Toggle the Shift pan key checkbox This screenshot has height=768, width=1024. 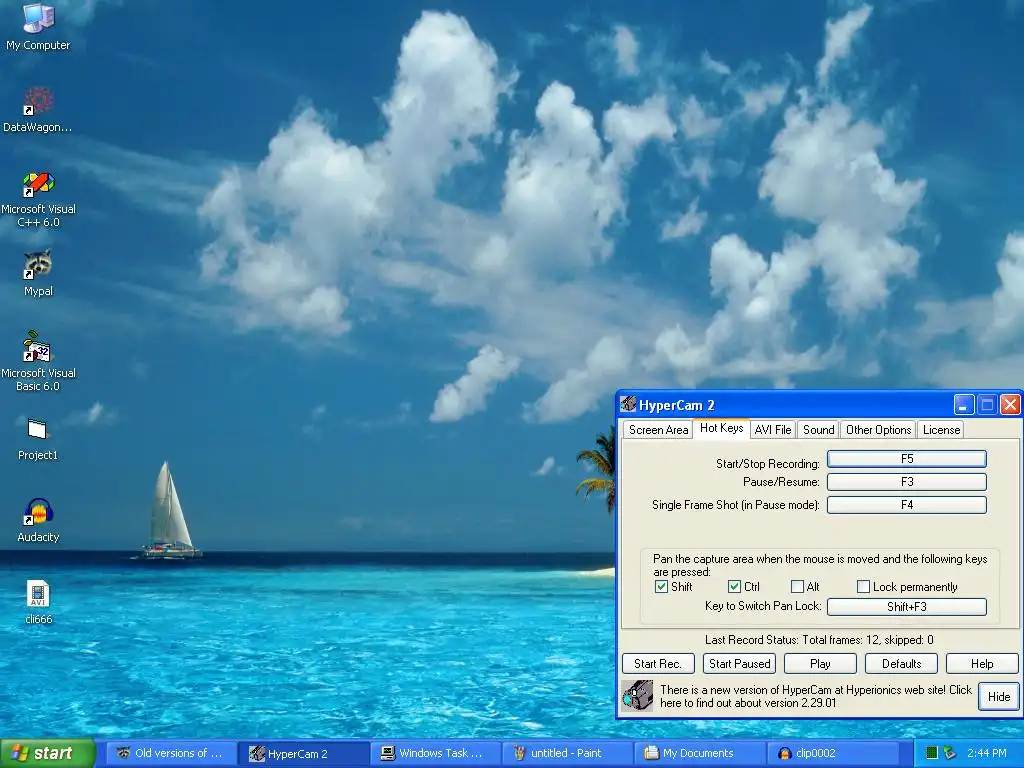click(x=661, y=586)
